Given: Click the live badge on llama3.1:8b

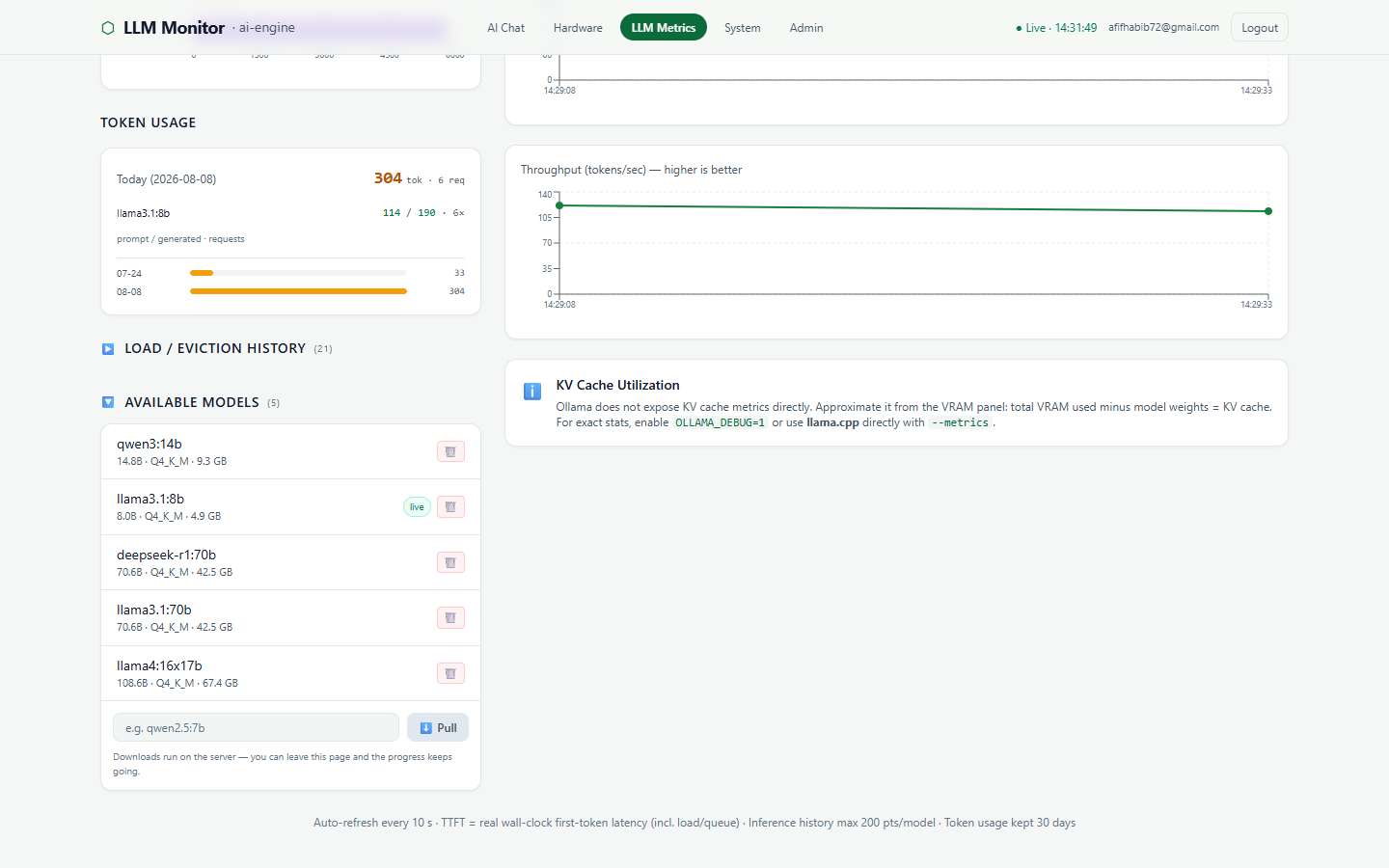Looking at the screenshot, I should [x=417, y=507].
